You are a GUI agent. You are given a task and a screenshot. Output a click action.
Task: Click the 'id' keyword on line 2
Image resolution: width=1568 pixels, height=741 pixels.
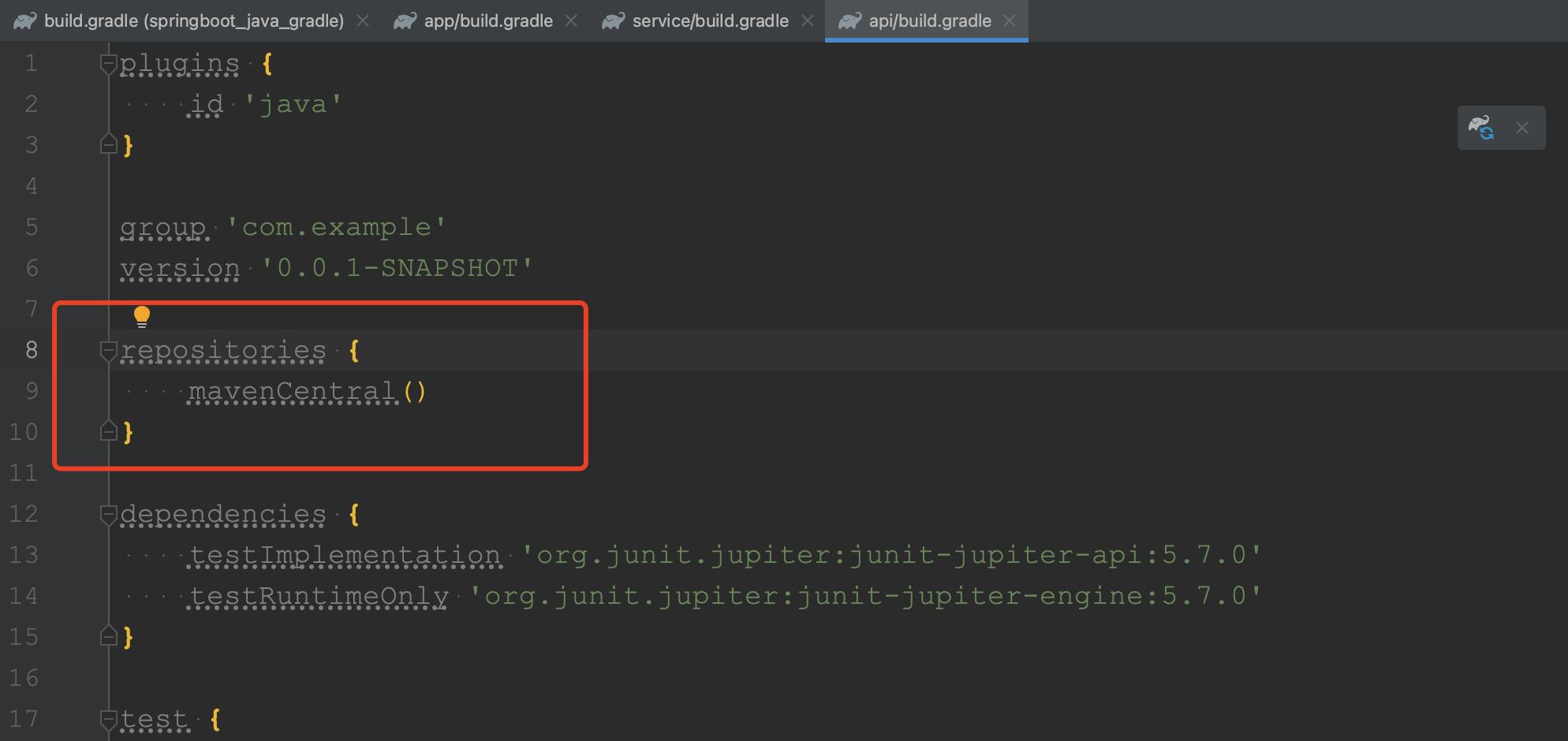[x=207, y=104]
